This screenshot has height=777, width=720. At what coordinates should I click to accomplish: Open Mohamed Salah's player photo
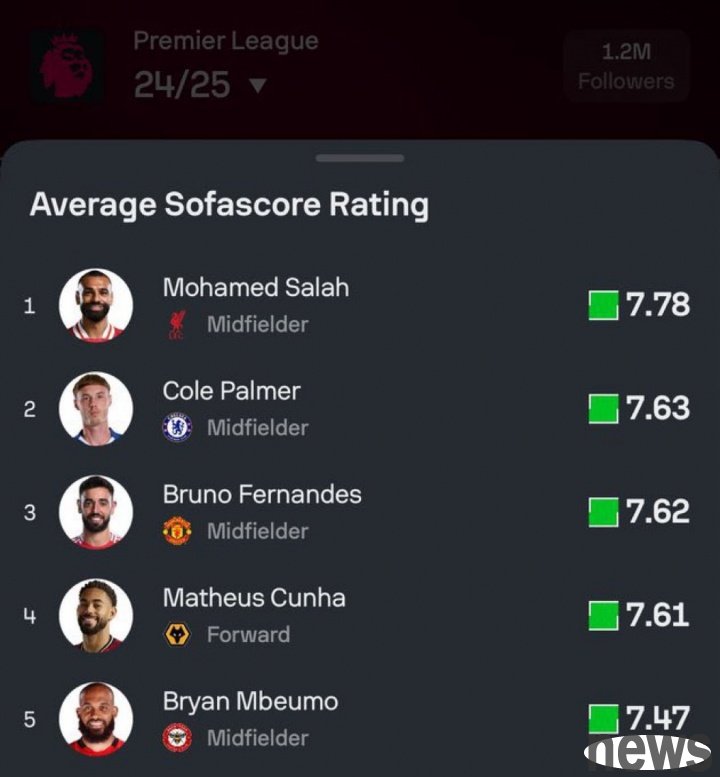96,305
